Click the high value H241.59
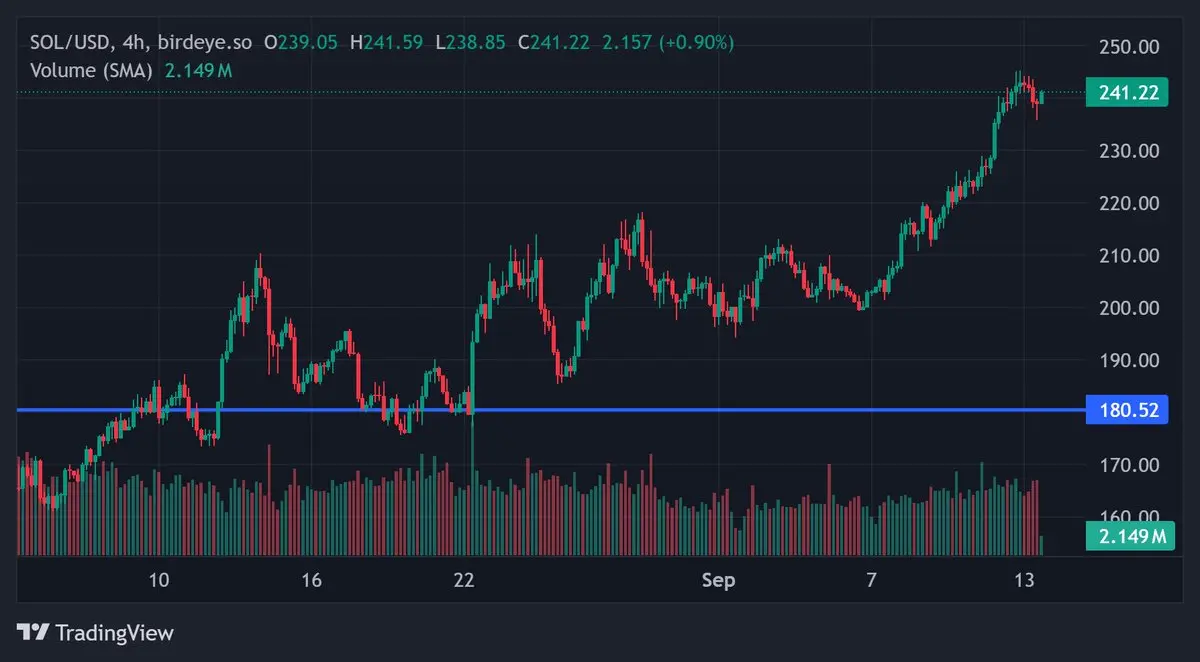Screen dimensions: 1200x662 [x=386, y=43]
